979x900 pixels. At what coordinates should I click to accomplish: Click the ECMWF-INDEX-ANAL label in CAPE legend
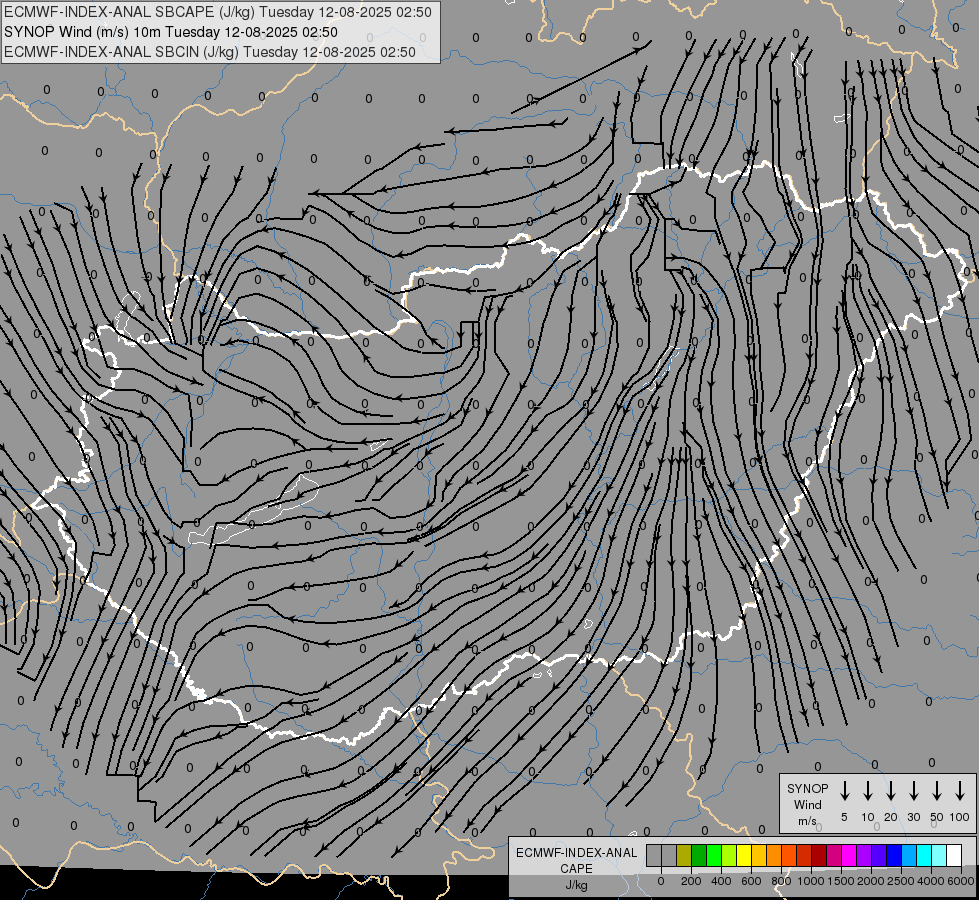point(576,853)
